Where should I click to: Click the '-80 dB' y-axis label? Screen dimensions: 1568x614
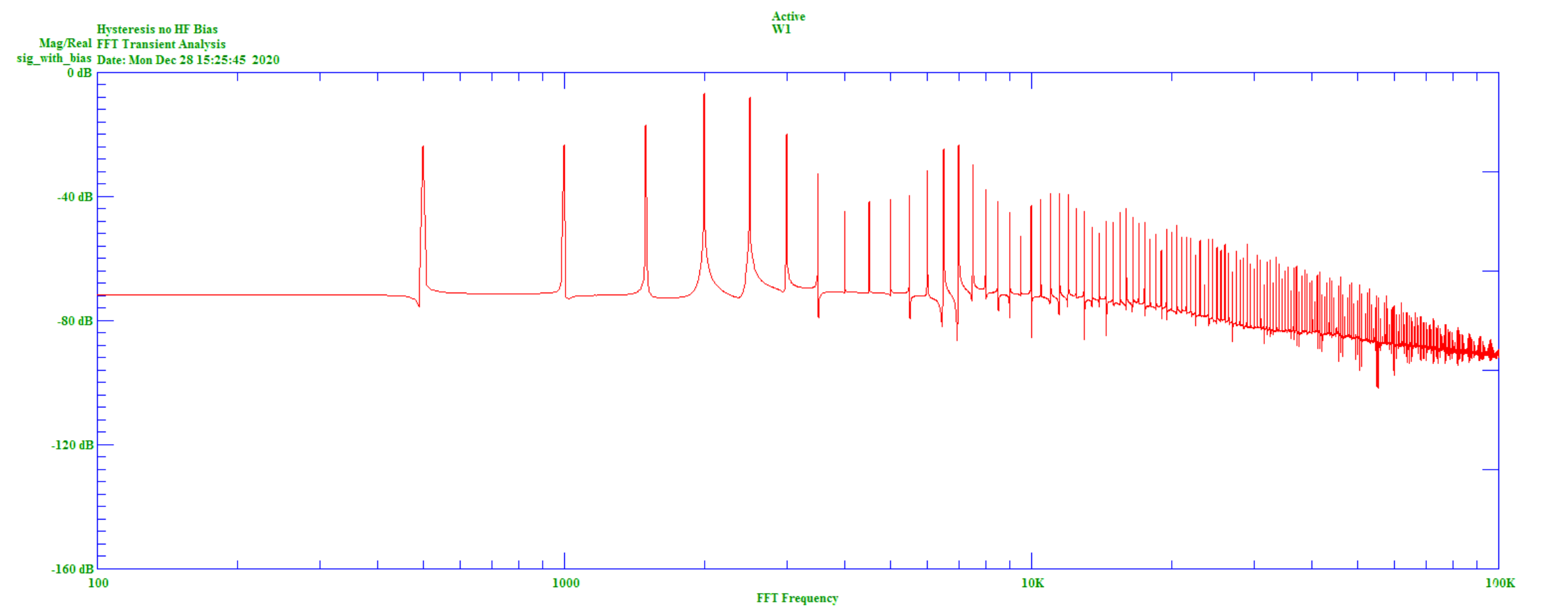tap(75, 321)
